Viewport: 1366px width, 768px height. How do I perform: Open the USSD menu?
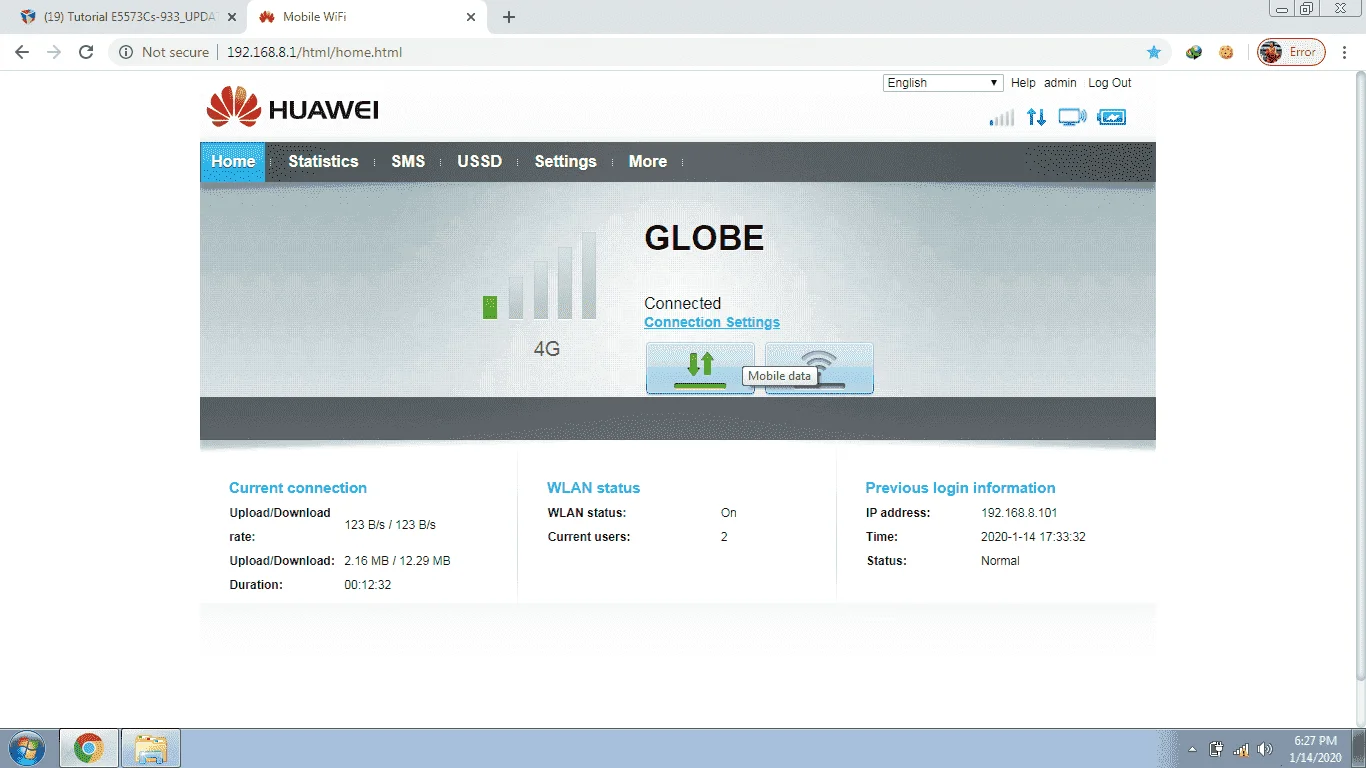pyautogui.click(x=480, y=162)
